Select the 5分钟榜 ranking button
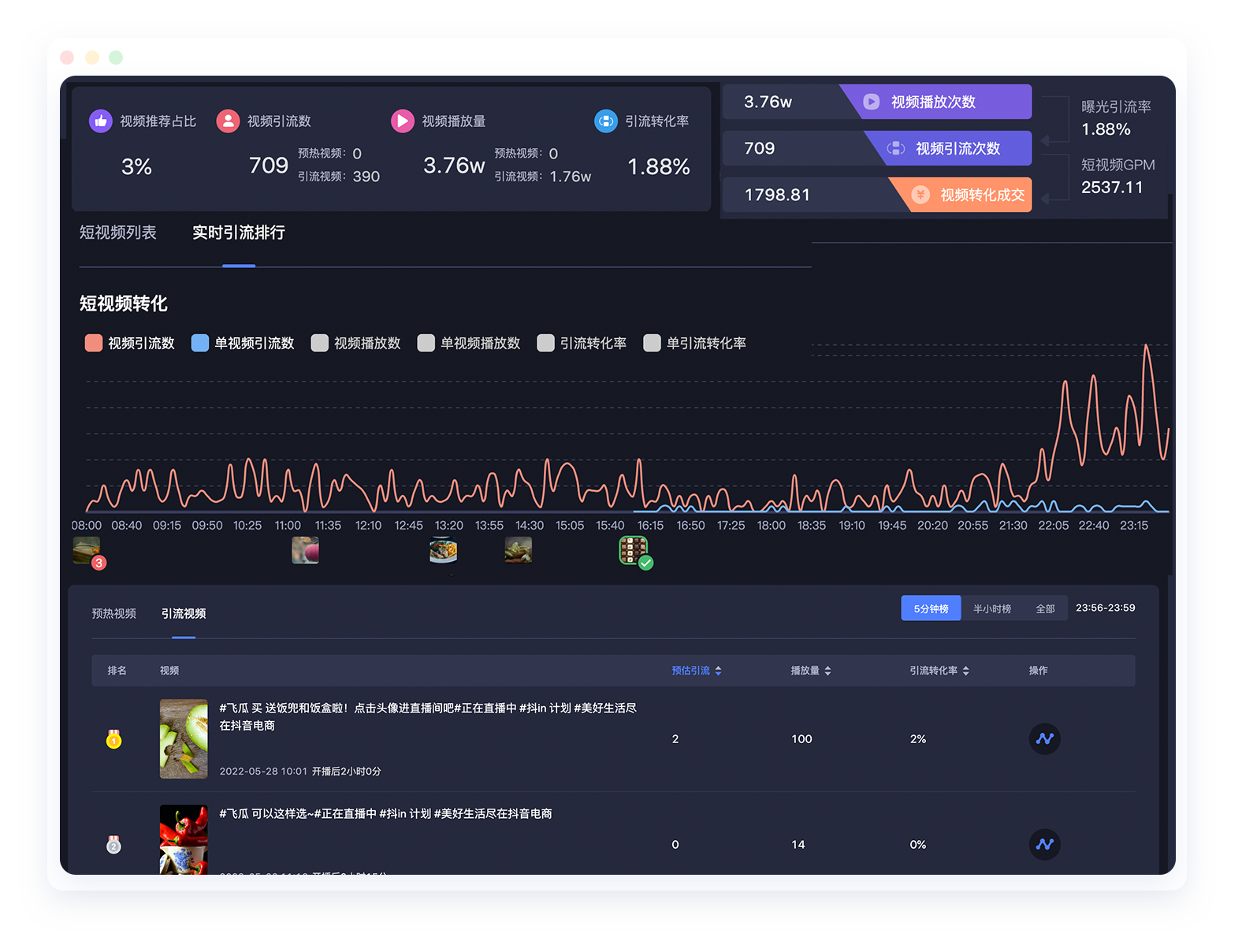 pos(931,608)
